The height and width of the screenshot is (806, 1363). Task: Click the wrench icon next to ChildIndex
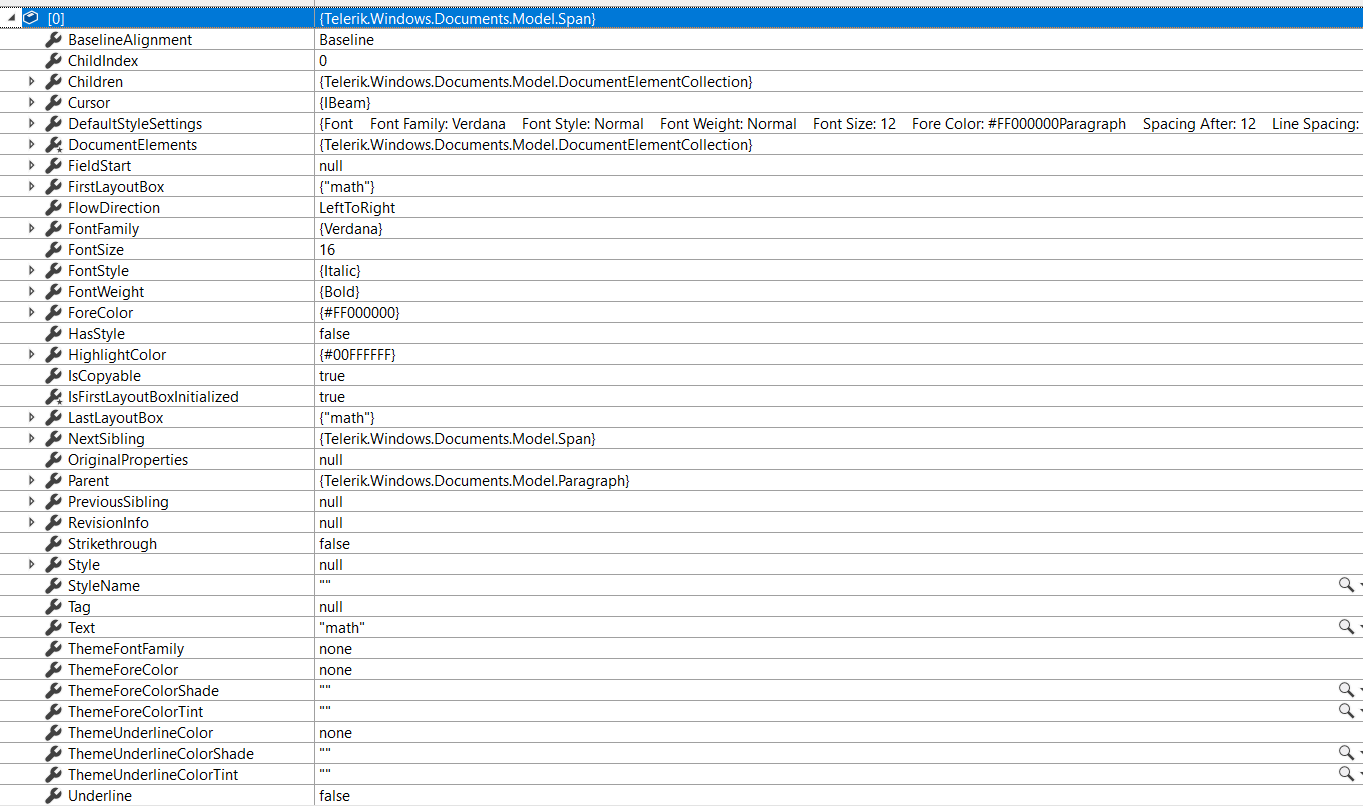54,61
